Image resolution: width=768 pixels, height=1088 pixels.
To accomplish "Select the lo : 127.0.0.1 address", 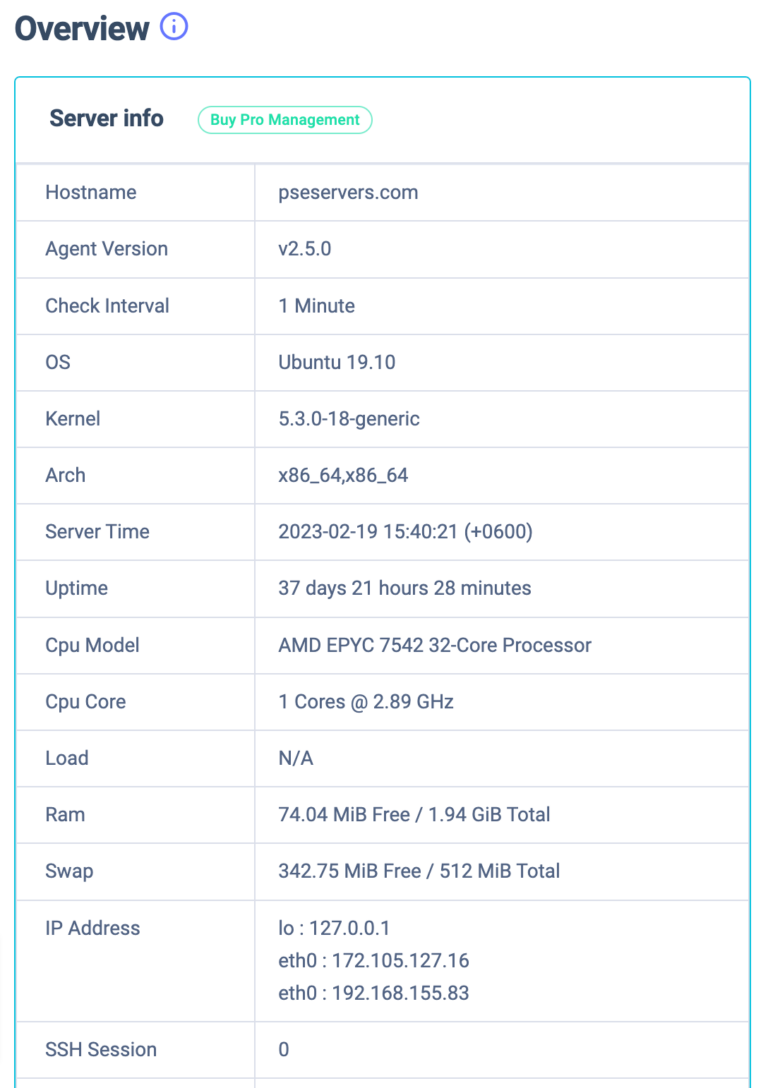I will (334, 928).
